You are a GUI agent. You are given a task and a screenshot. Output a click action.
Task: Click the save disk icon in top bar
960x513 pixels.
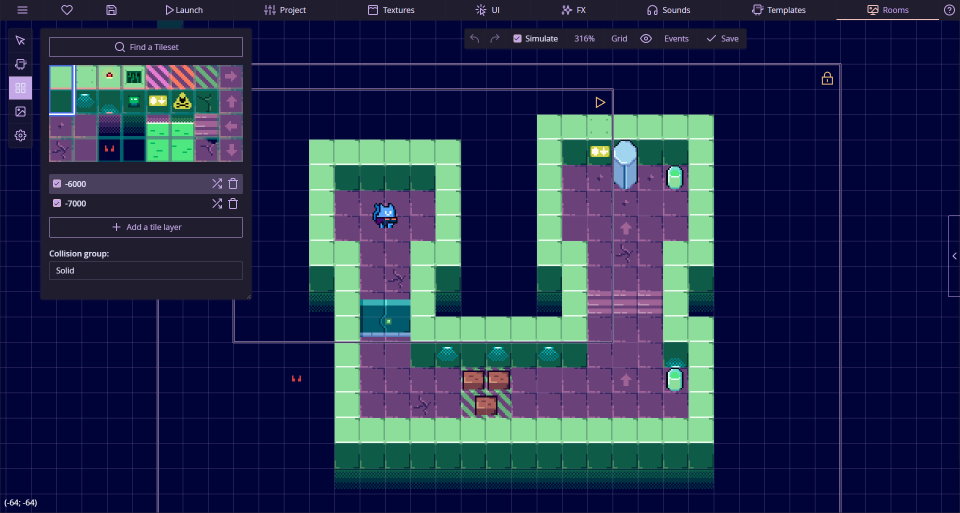(x=111, y=10)
